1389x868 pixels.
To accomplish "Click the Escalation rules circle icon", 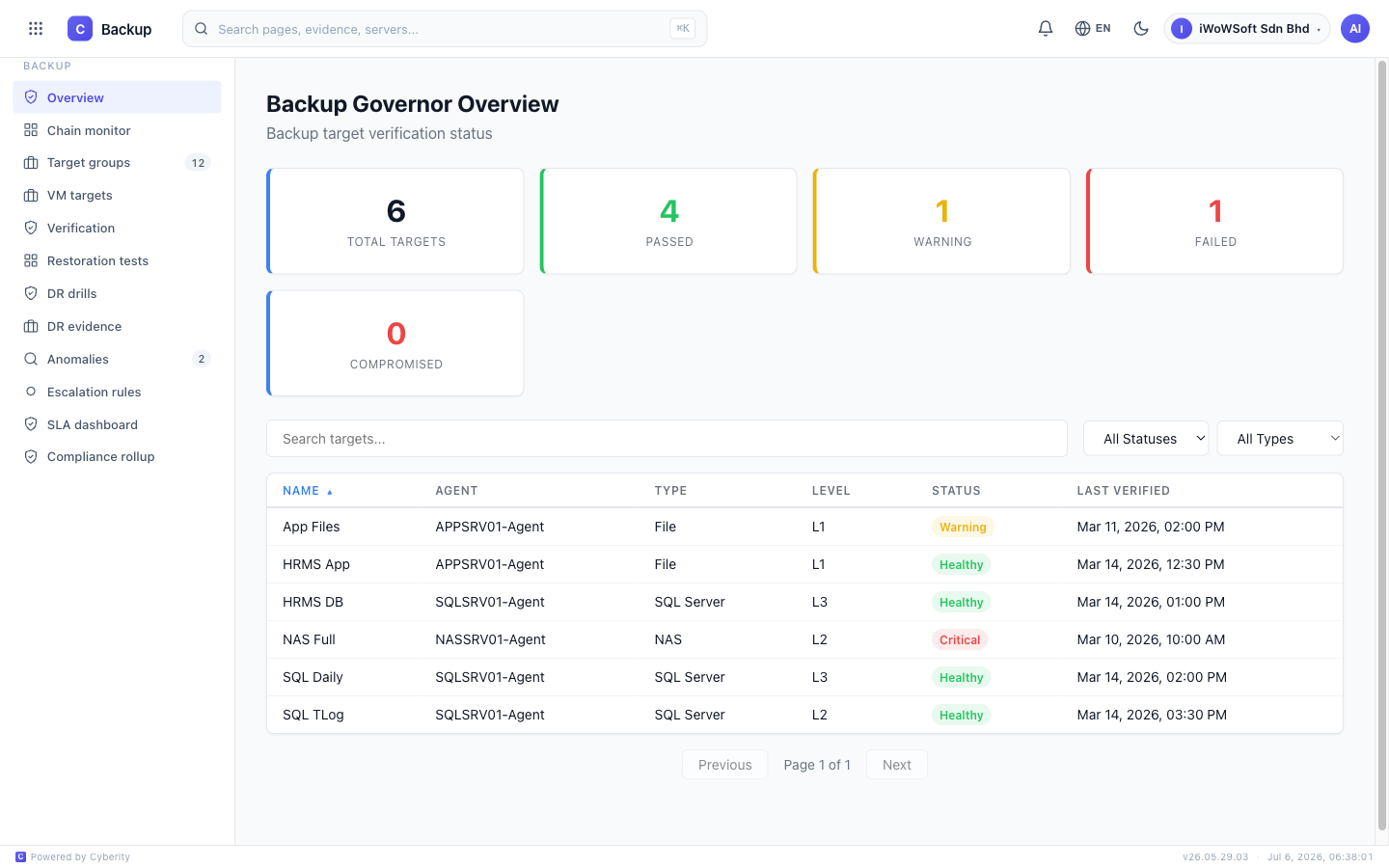I will [x=31, y=392].
